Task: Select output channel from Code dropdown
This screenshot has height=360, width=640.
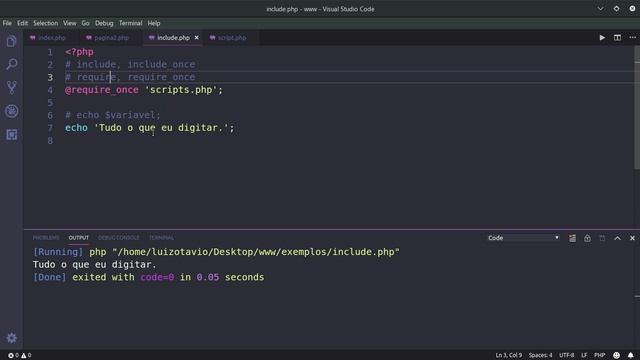Action: tap(523, 238)
